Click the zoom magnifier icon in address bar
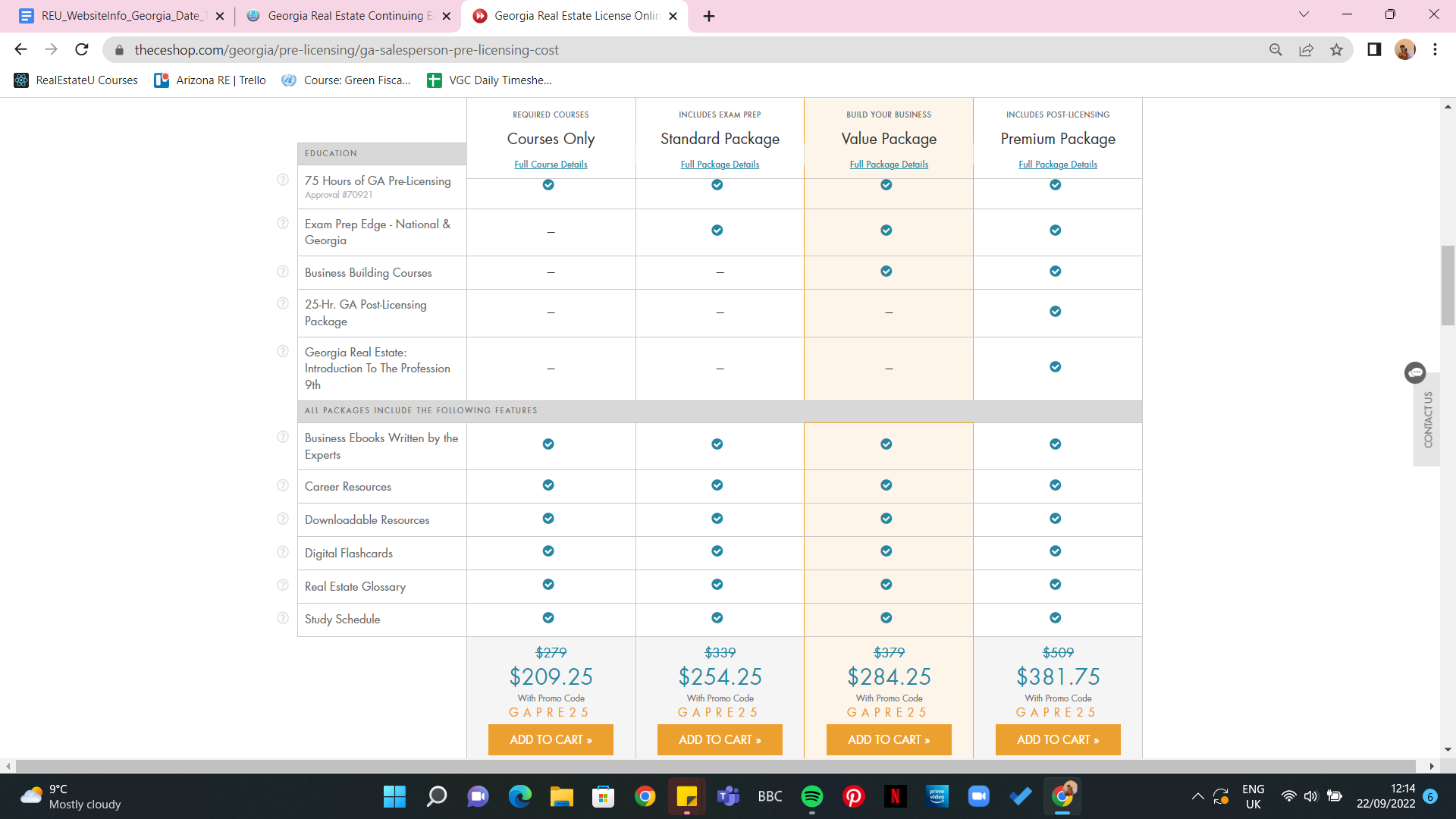This screenshot has width=1456, height=819. click(x=1276, y=50)
